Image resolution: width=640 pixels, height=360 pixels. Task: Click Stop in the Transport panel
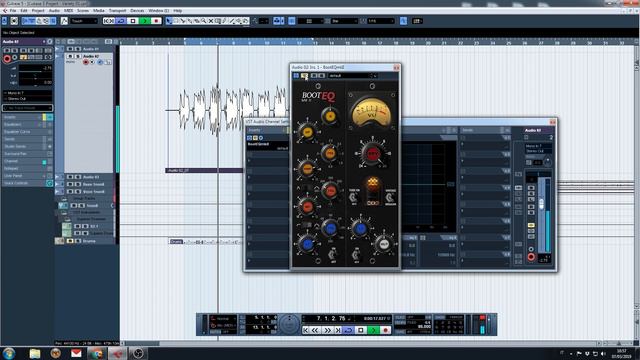(x=361, y=330)
